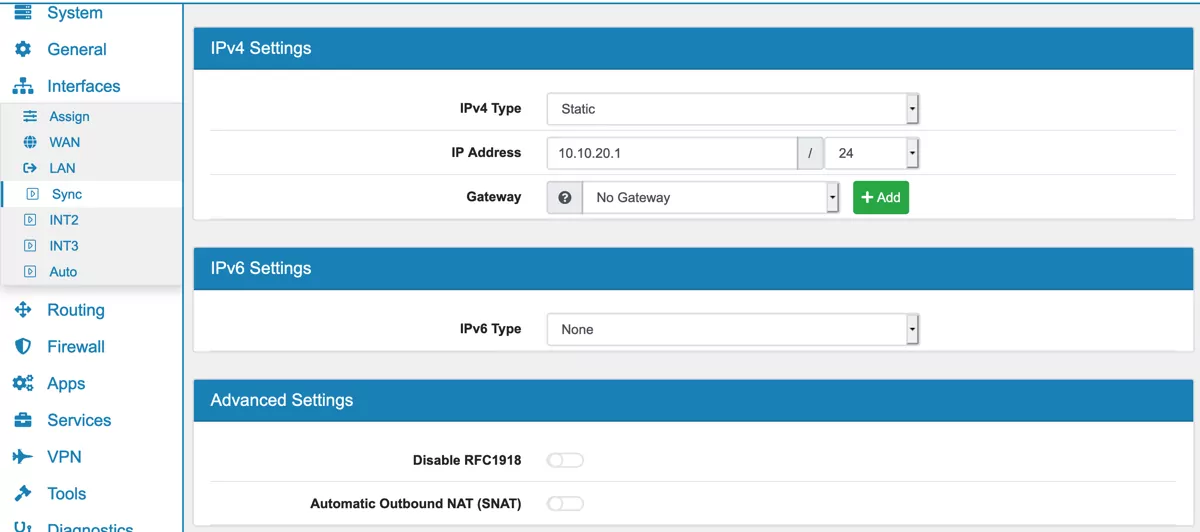Image resolution: width=1200 pixels, height=532 pixels.
Task: Click the green Add gateway button
Action: tap(881, 197)
